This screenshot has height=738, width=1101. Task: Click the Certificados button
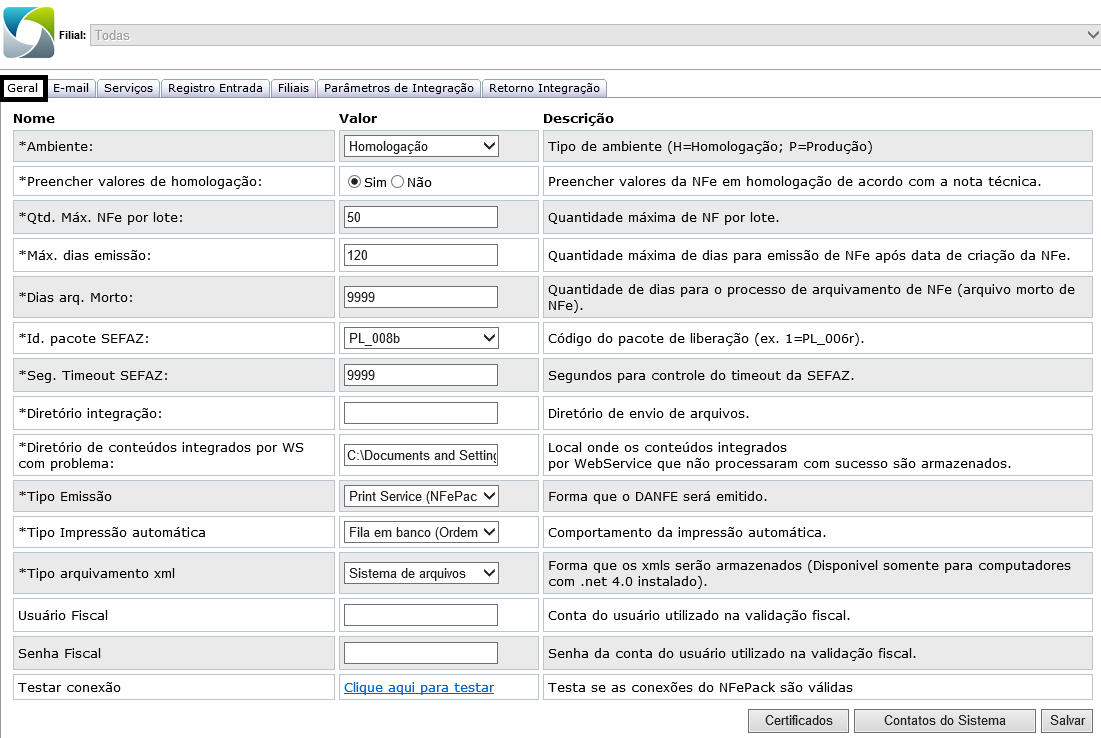798,720
